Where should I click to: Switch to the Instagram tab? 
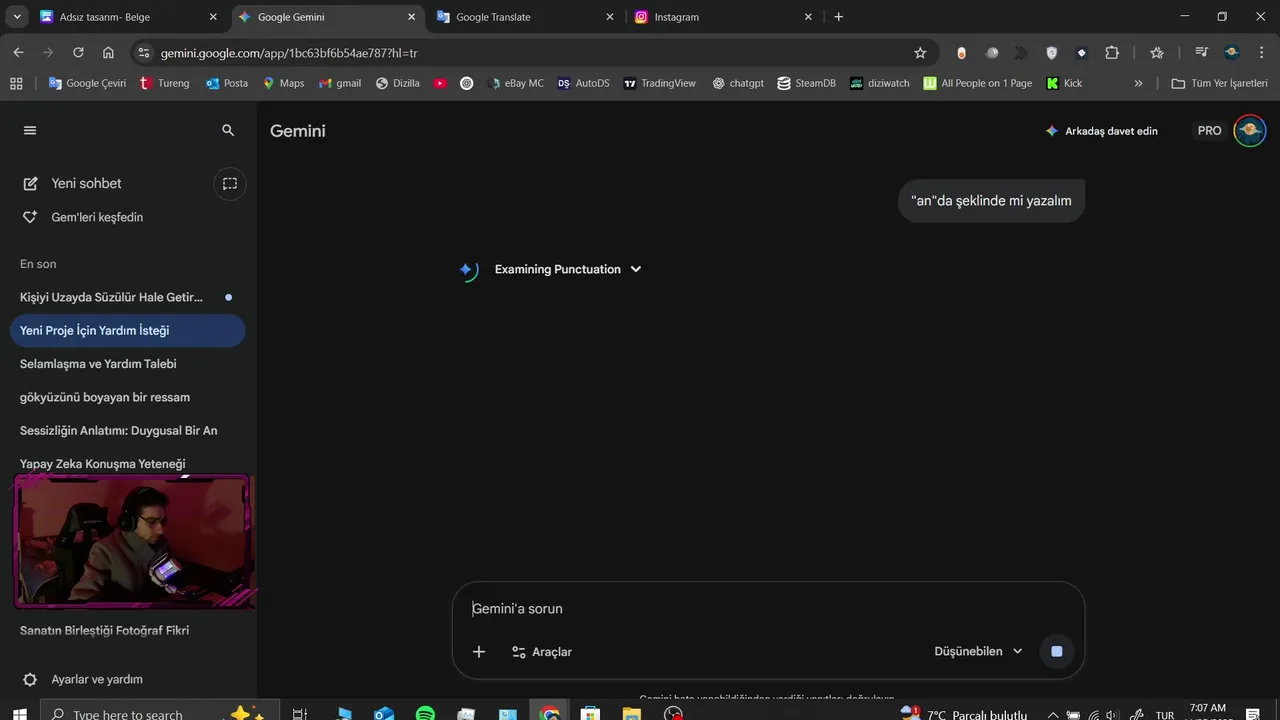tap(725, 17)
